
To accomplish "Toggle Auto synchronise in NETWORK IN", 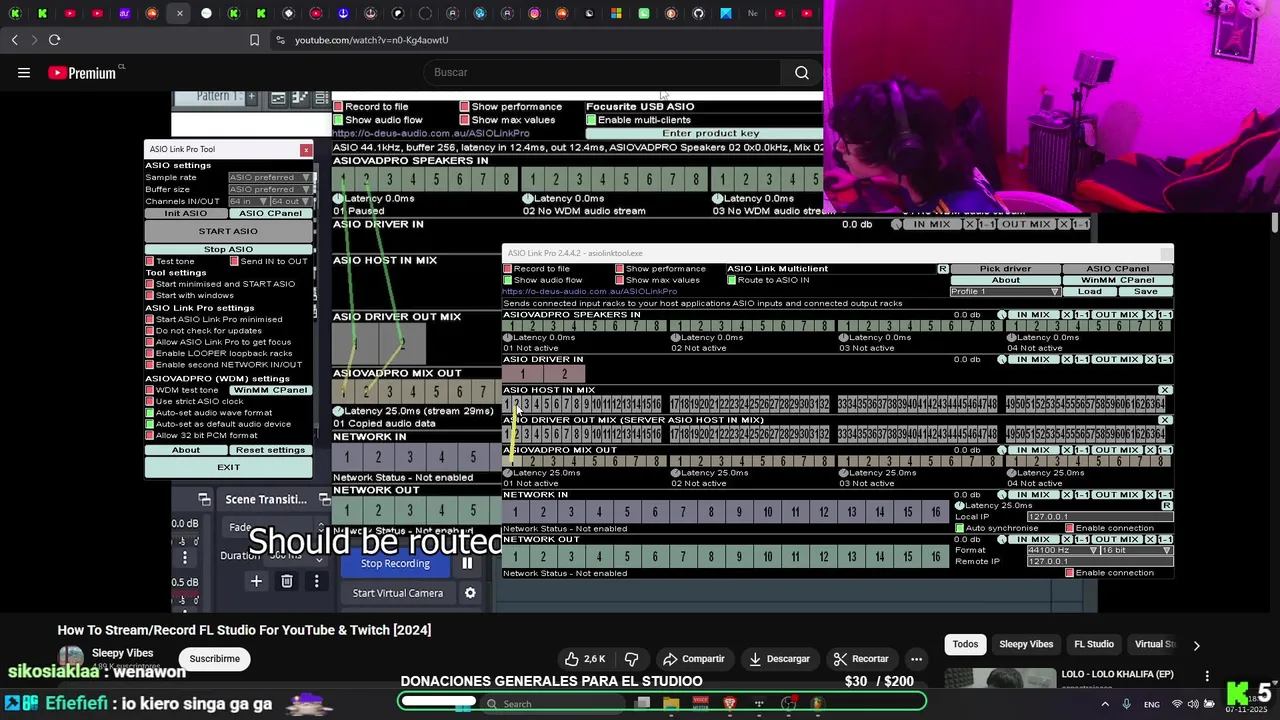I will (x=960, y=528).
